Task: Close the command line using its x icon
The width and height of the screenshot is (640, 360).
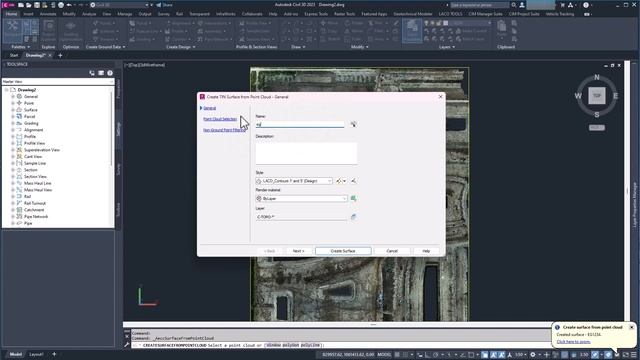Action: click(x=127, y=336)
